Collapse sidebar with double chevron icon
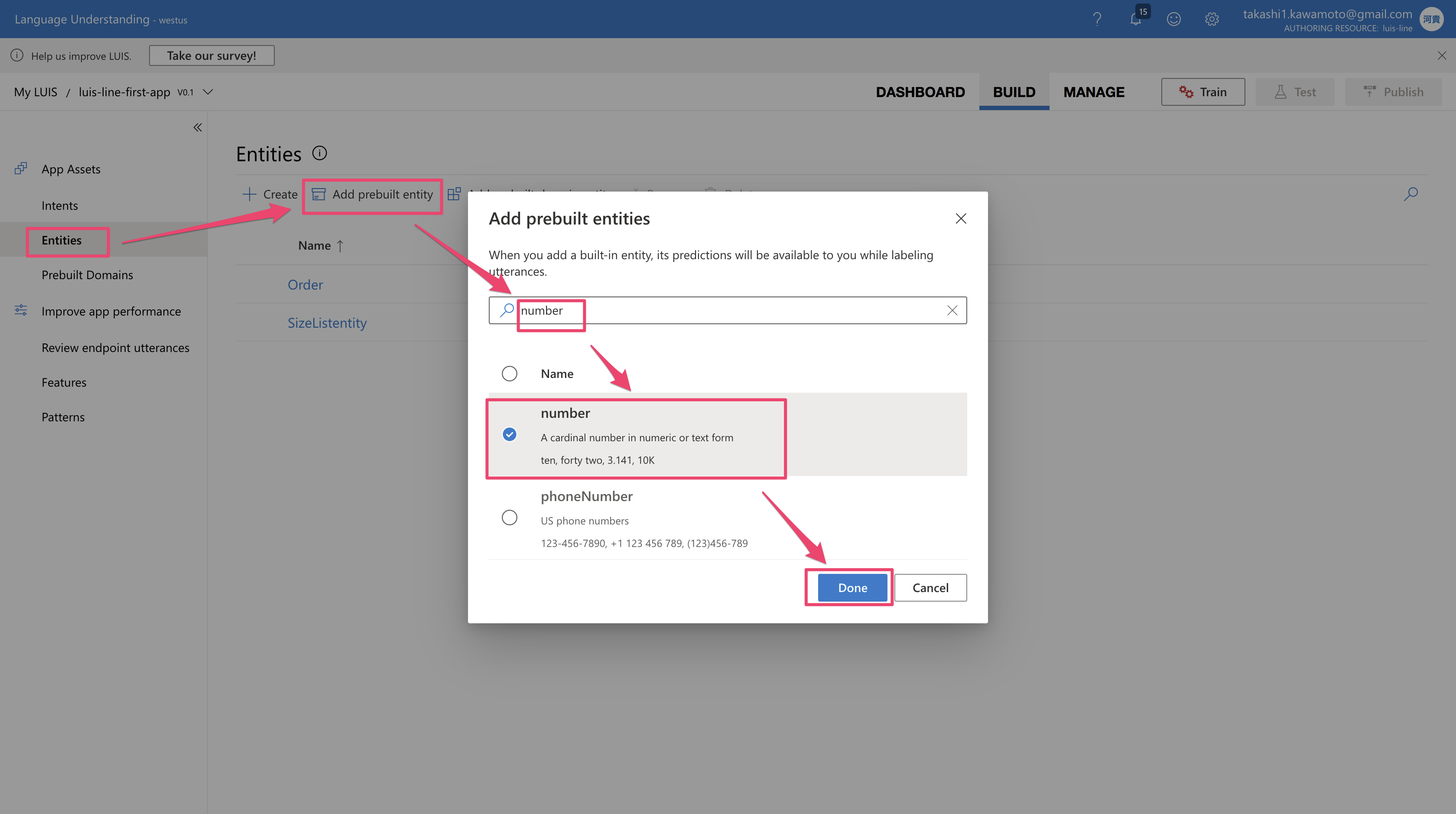The width and height of the screenshot is (1456, 814). pyautogui.click(x=197, y=127)
